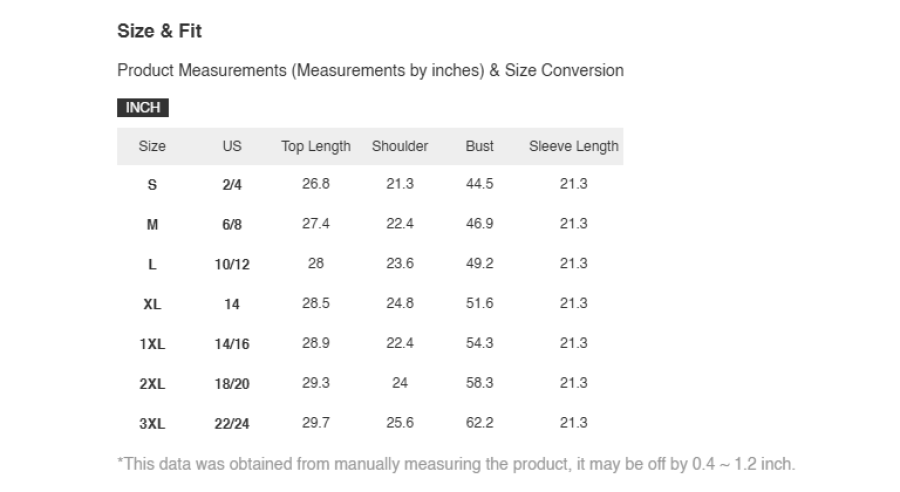The image size is (900, 492).
Task: Select the M size row label
Action: [152, 224]
